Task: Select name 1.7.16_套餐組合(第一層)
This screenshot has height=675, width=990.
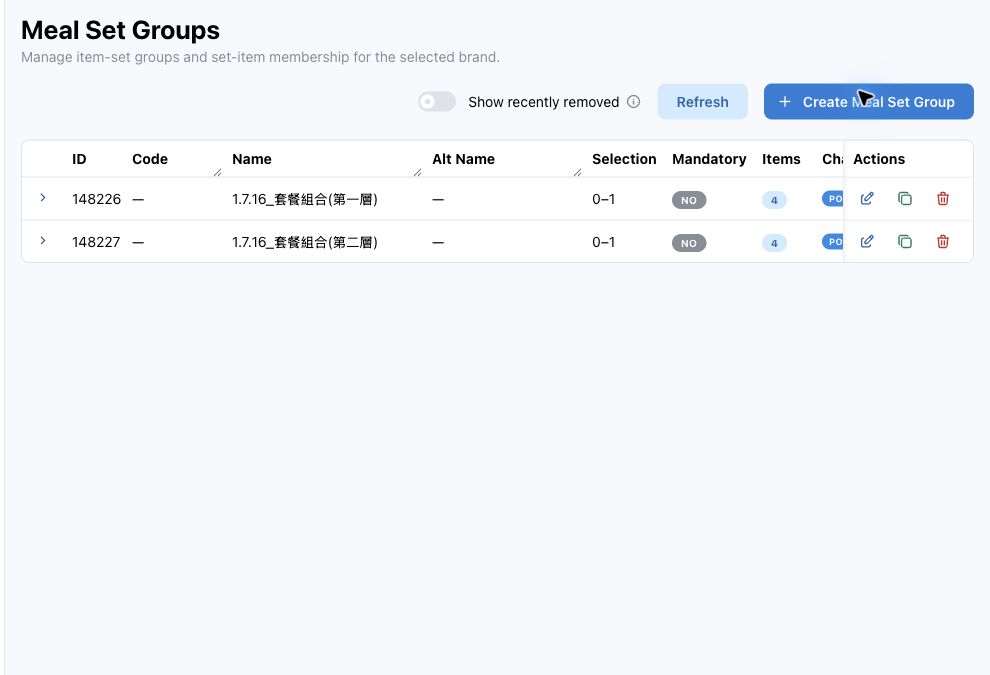Action: click(x=304, y=199)
